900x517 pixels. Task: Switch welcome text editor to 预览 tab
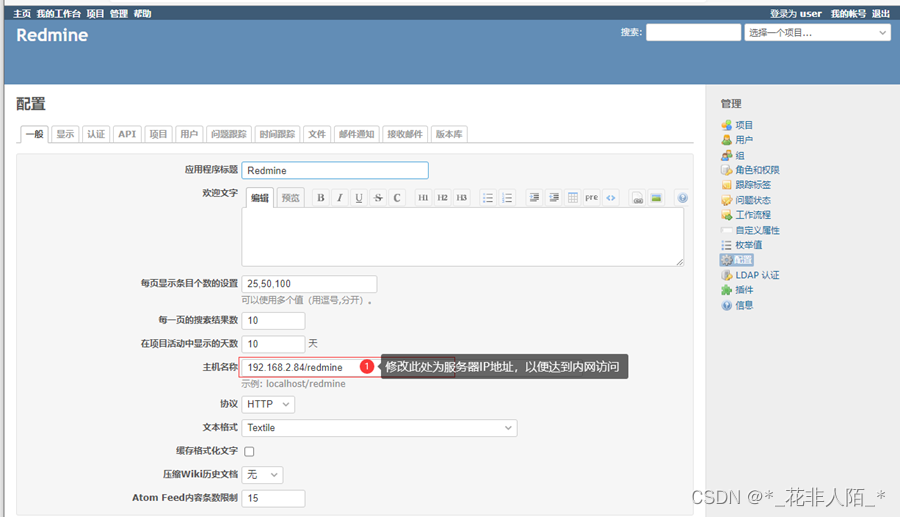click(290, 198)
